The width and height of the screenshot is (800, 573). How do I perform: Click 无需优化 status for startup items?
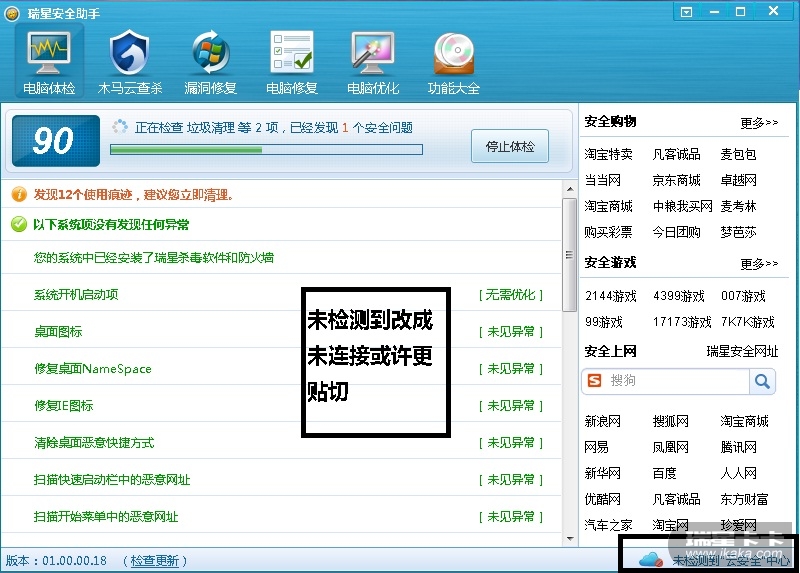tap(510, 294)
